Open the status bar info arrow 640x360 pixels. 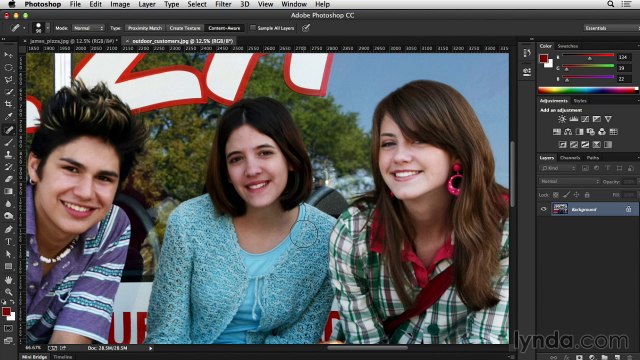[x=151, y=348]
